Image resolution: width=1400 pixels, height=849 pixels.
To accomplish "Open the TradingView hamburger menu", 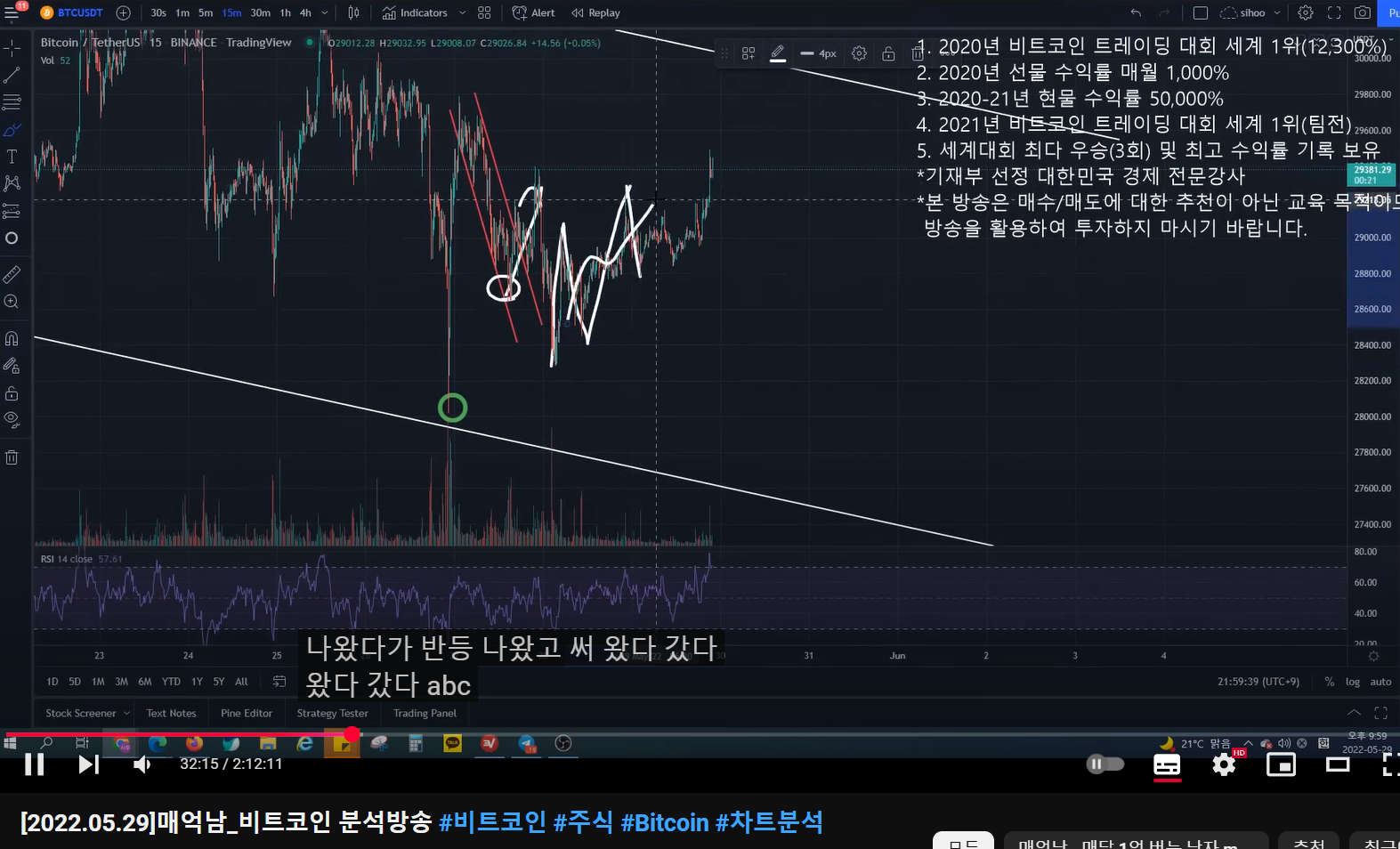I will (12, 12).
